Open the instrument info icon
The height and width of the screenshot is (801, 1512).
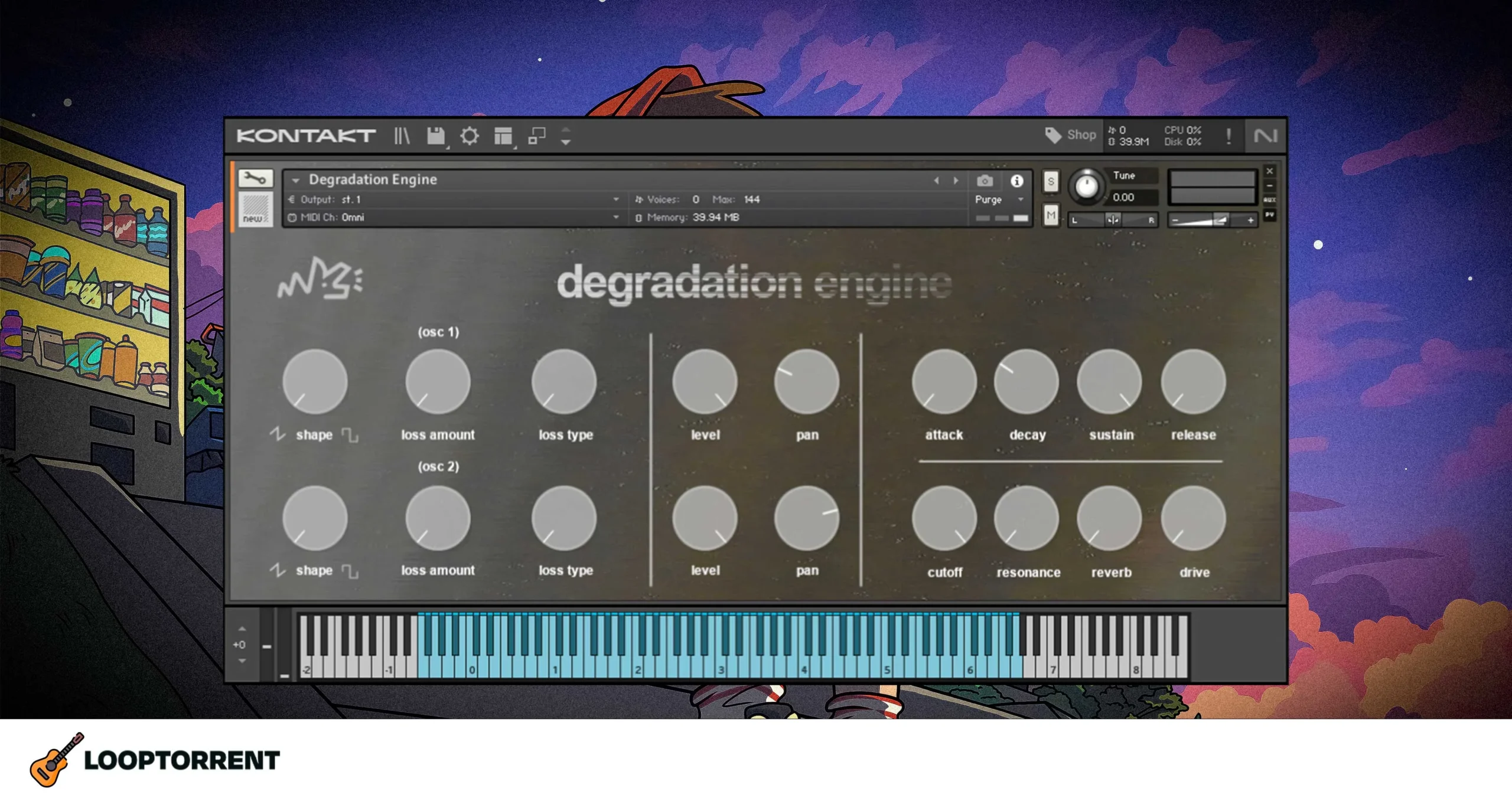pyautogui.click(x=1016, y=181)
